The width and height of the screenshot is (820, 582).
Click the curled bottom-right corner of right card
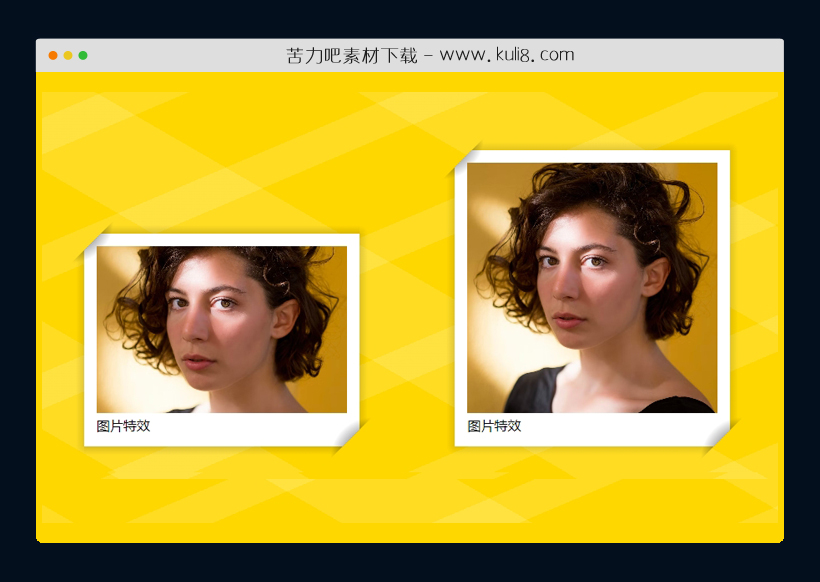click(720, 437)
